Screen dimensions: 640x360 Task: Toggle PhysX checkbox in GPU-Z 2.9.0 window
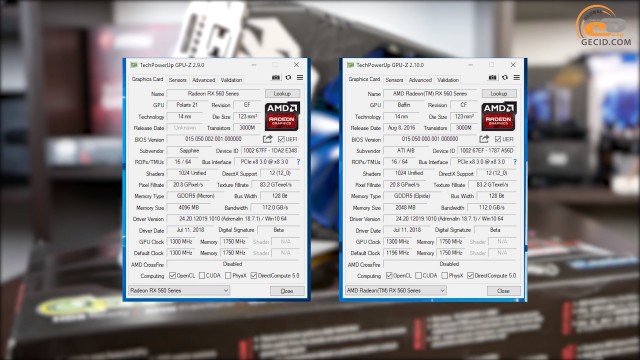click(x=228, y=276)
